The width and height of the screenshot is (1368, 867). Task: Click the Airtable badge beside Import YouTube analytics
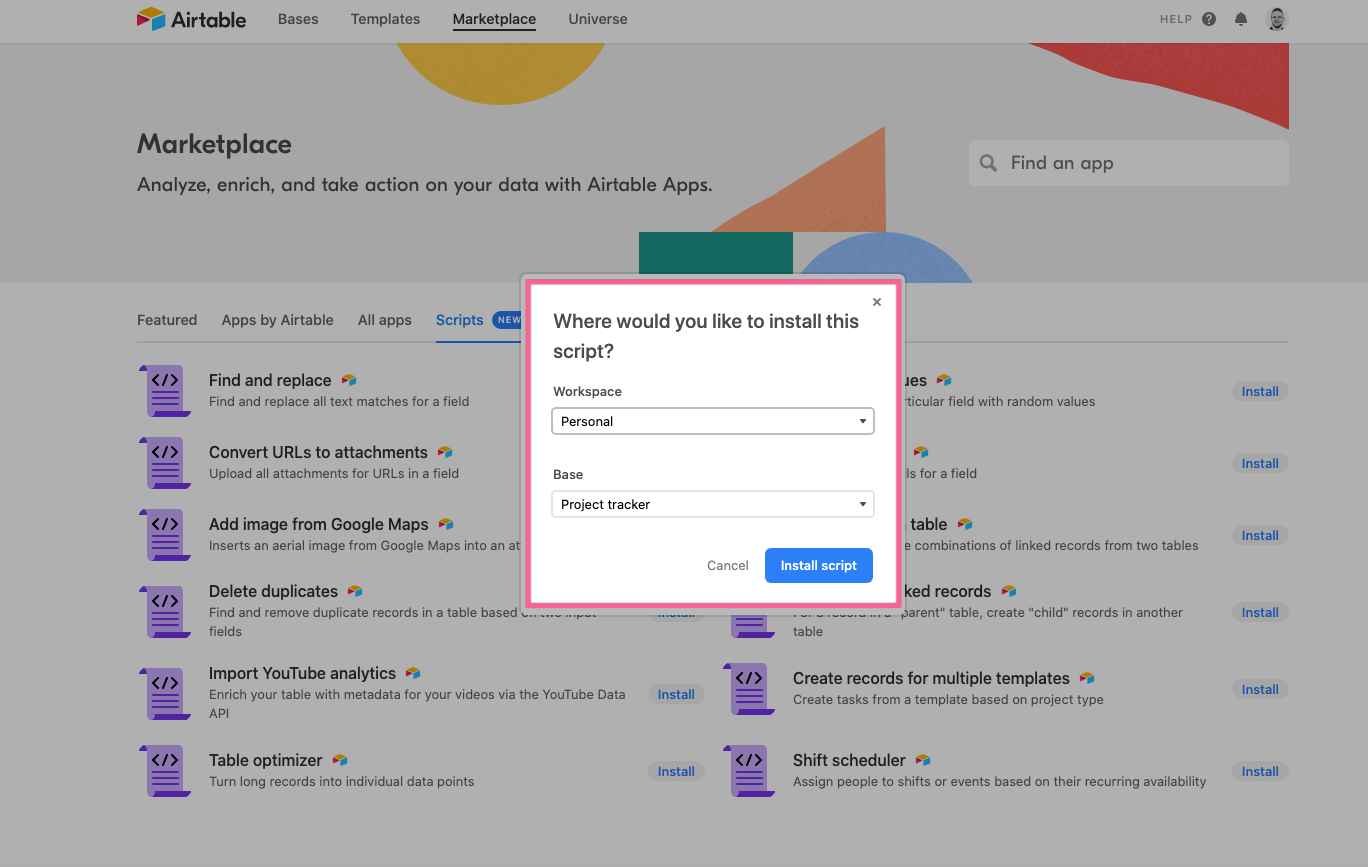(413, 673)
